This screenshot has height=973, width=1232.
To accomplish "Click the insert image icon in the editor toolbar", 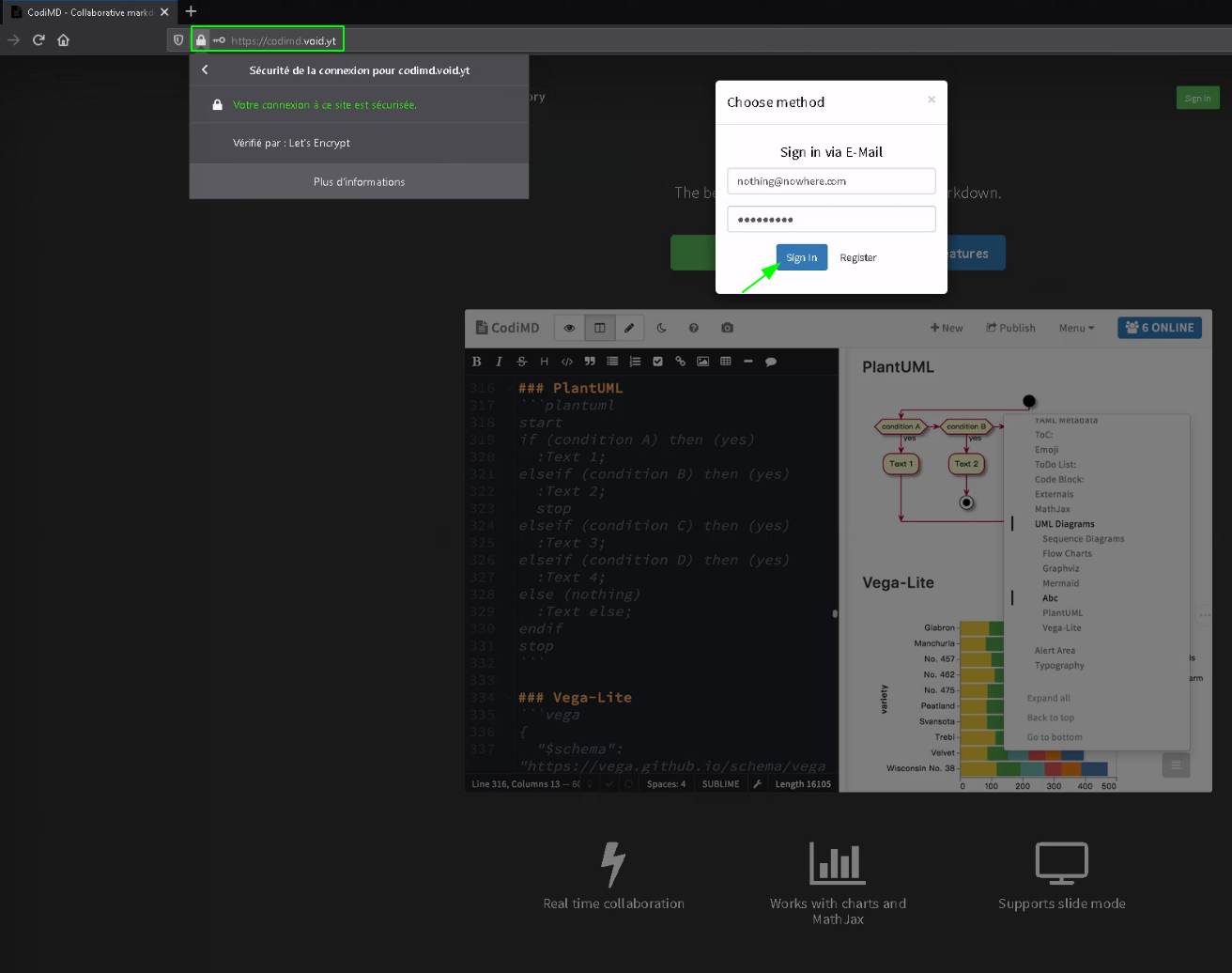I will pos(702,362).
